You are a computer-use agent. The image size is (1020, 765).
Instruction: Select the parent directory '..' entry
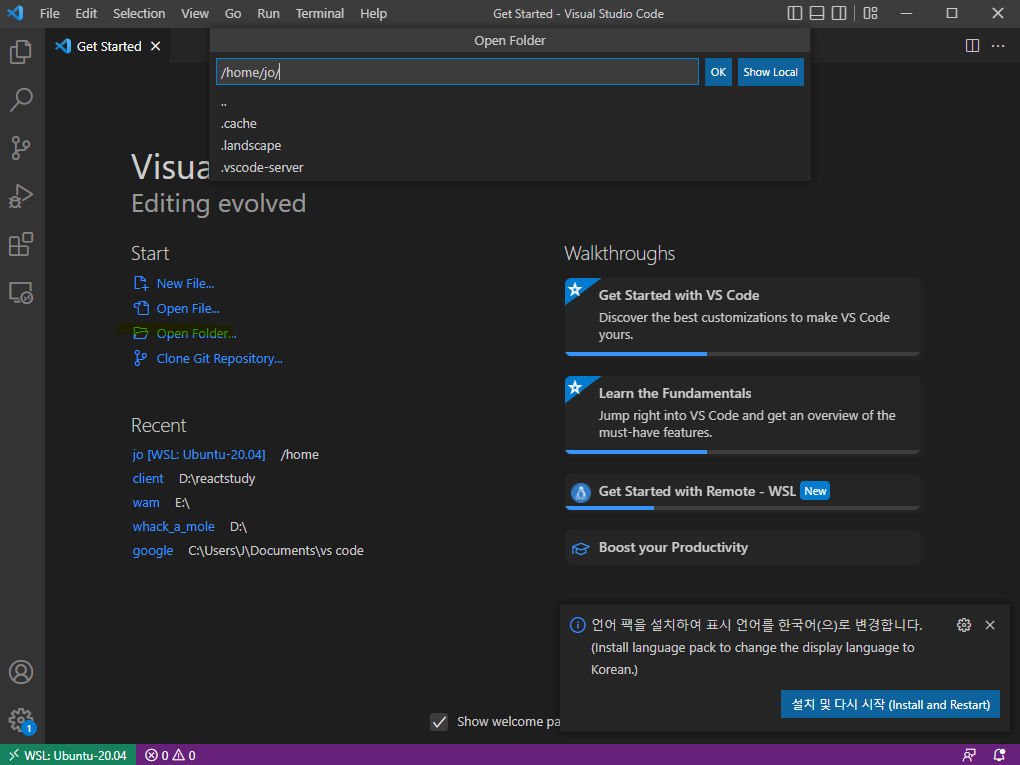click(510, 102)
